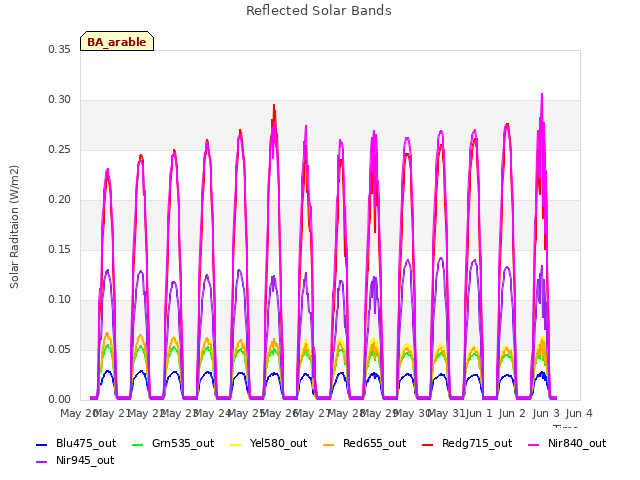Click the 0.15 y-axis tick label
The width and height of the screenshot is (640, 480).
click(60, 250)
